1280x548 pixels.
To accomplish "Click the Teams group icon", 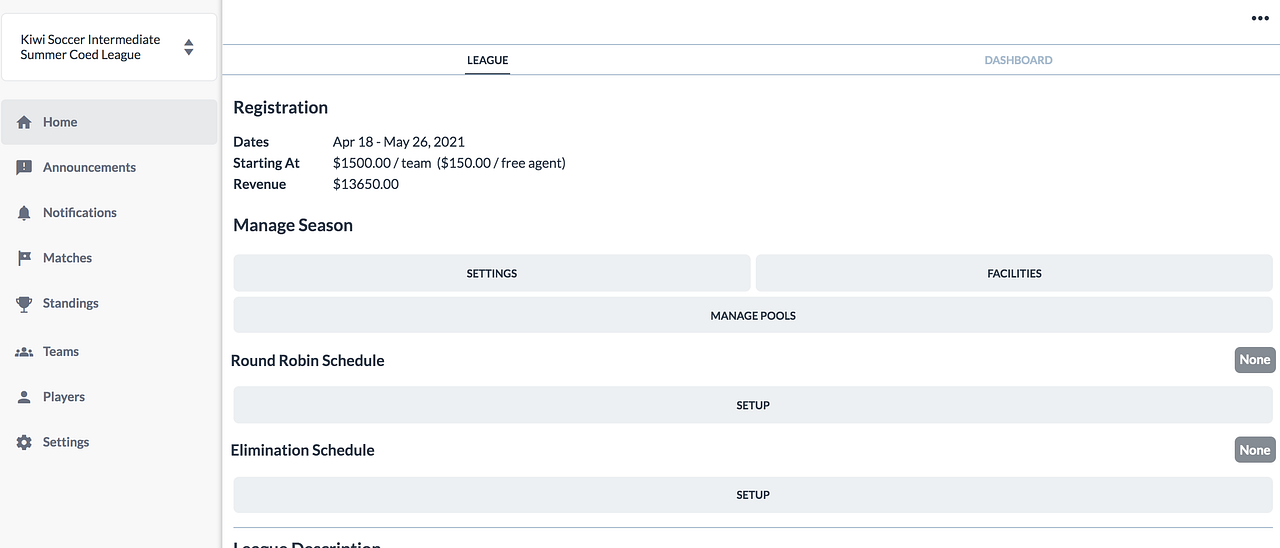I will point(25,352).
